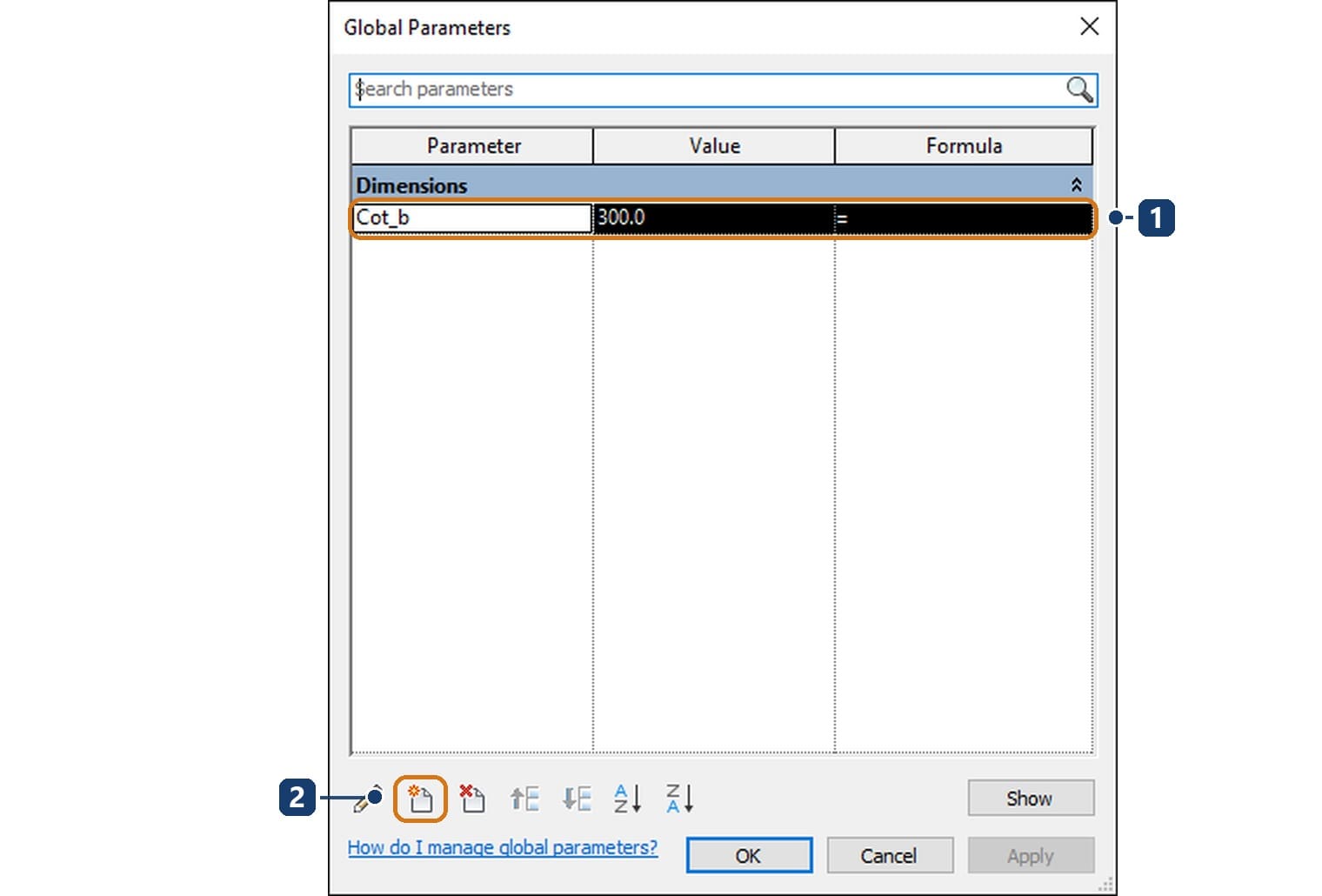Click the Move Parameter Down icon
The image size is (1322, 896).
pyautogui.click(x=577, y=799)
